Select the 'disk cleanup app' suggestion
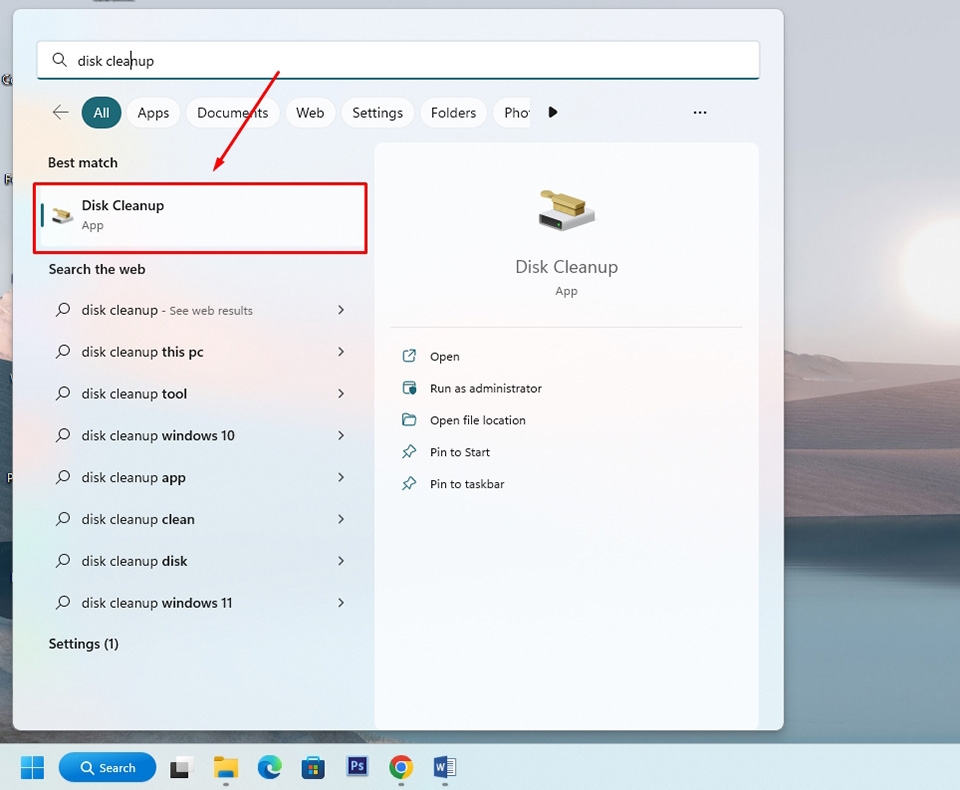 click(x=200, y=477)
